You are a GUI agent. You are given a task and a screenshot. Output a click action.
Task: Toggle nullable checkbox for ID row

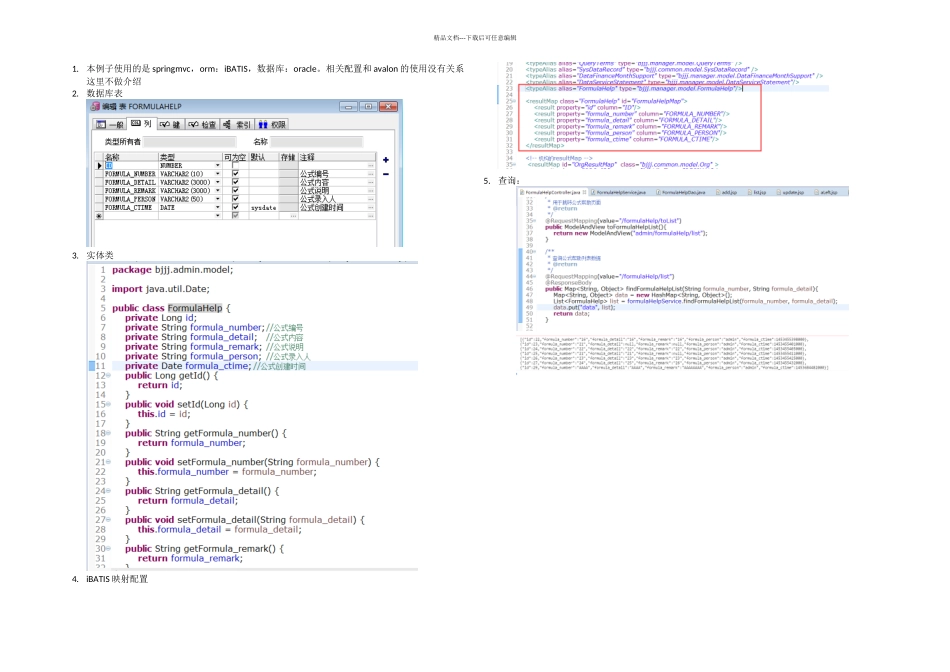pos(236,165)
